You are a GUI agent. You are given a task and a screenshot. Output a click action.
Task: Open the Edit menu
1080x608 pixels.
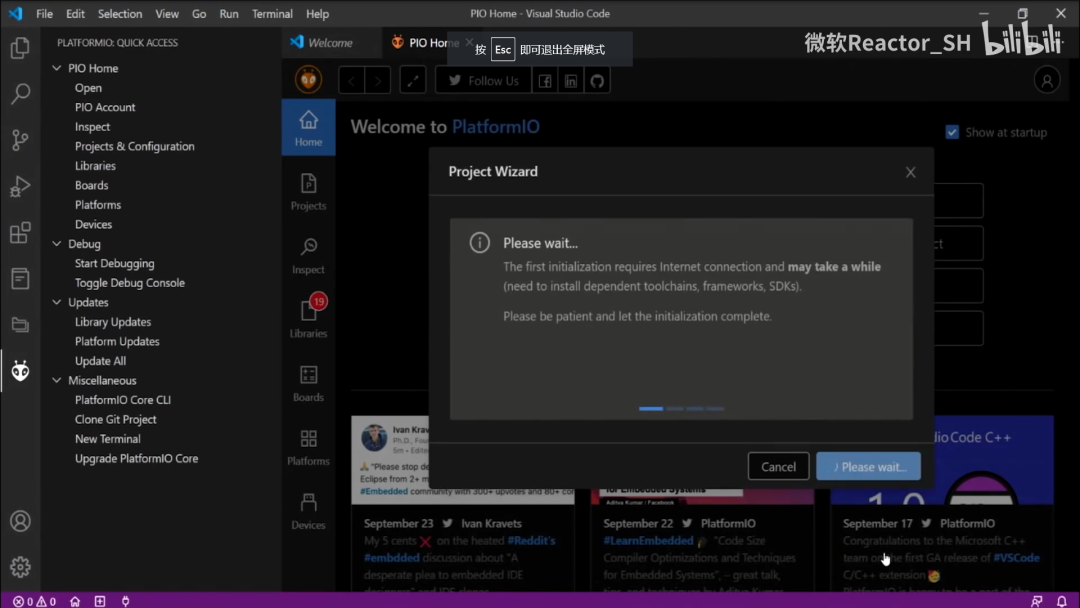(x=75, y=14)
